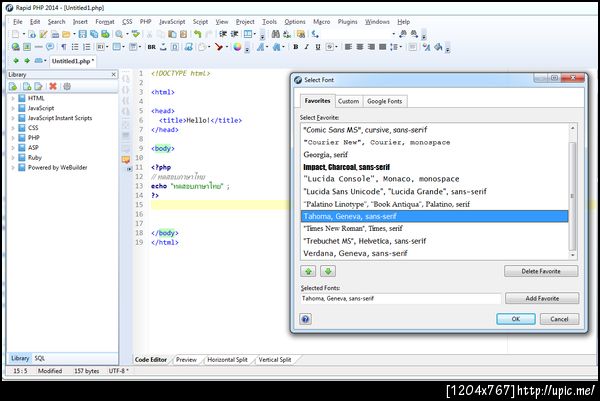Toggle Justify alignment button
Viewport: 600px width, 401px height.
(x=382, y=47)
